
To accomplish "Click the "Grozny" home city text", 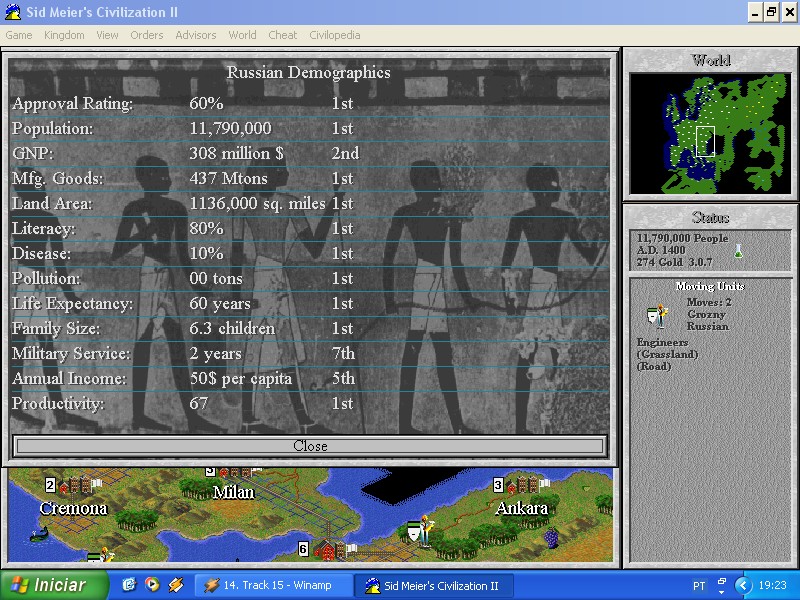I will 706,314.
